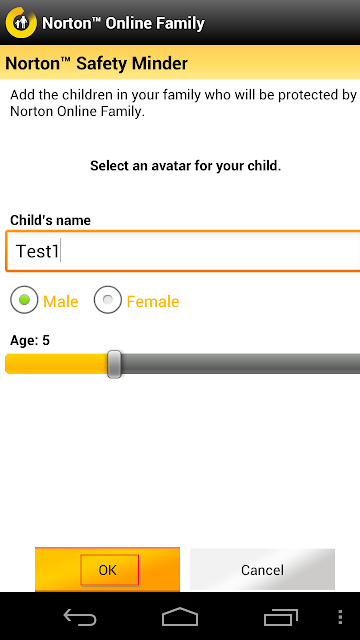Select the Male radio button
360x640 pixels.
click(24, 300)
